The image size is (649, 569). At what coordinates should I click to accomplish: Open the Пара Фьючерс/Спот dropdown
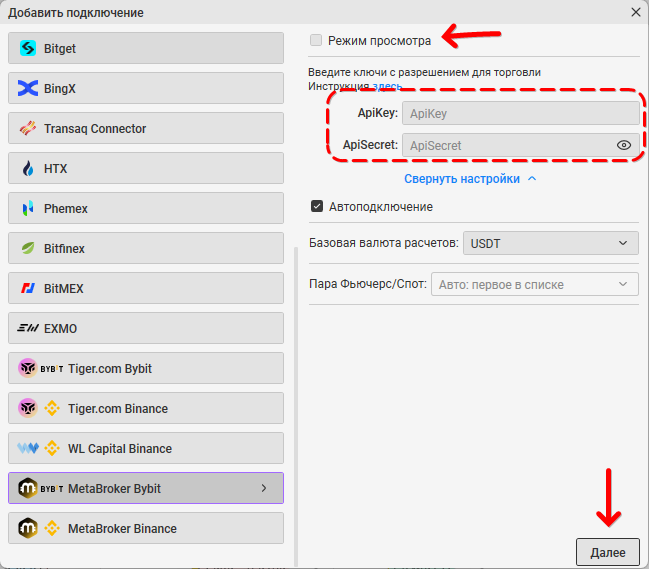pyautogui.click(x=535, y=284)
